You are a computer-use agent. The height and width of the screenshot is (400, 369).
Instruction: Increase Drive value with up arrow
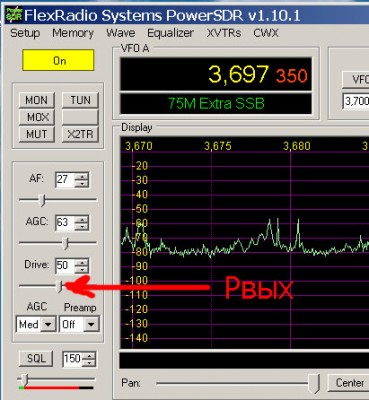click(x=82, y=262)
